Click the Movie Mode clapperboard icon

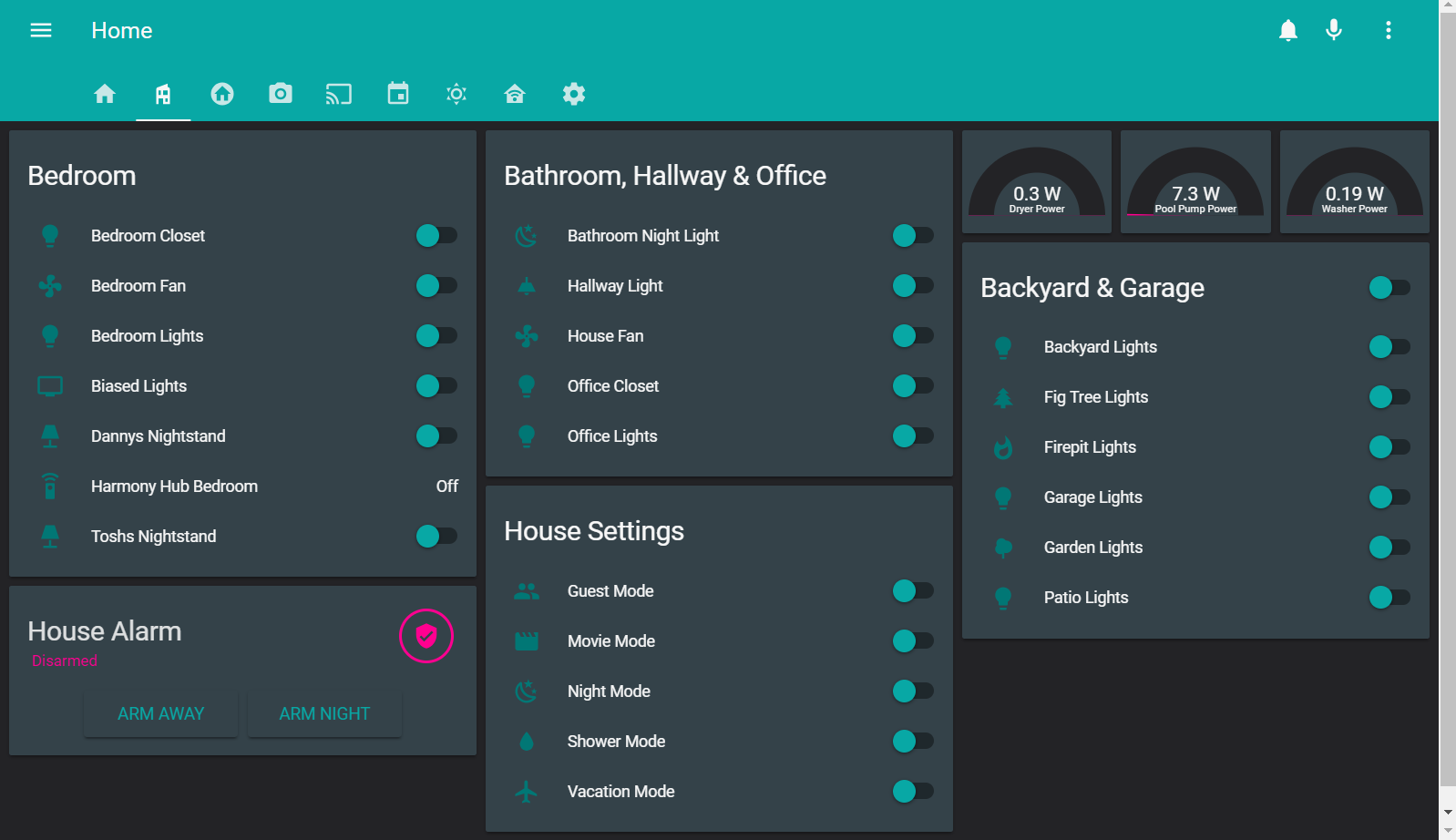point(527,640)
